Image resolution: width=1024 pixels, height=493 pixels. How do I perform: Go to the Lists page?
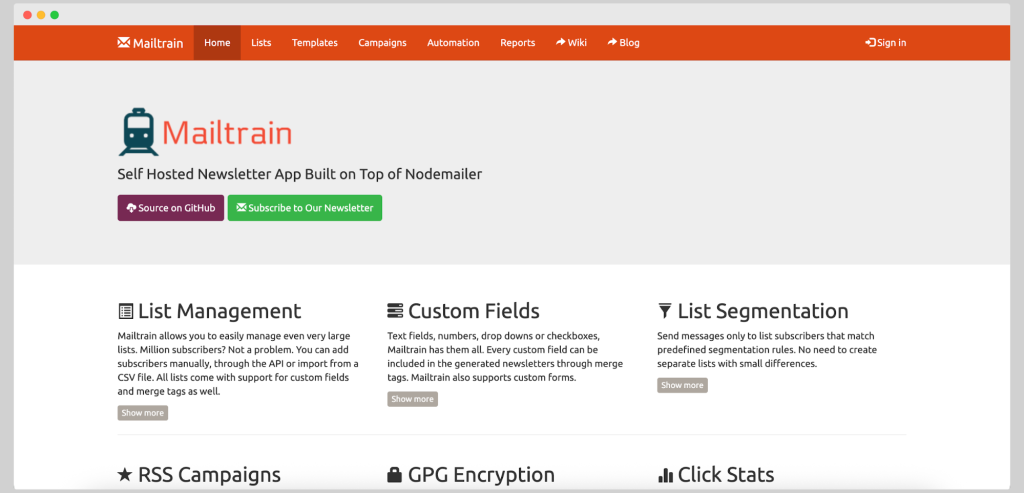coord(261,43)
